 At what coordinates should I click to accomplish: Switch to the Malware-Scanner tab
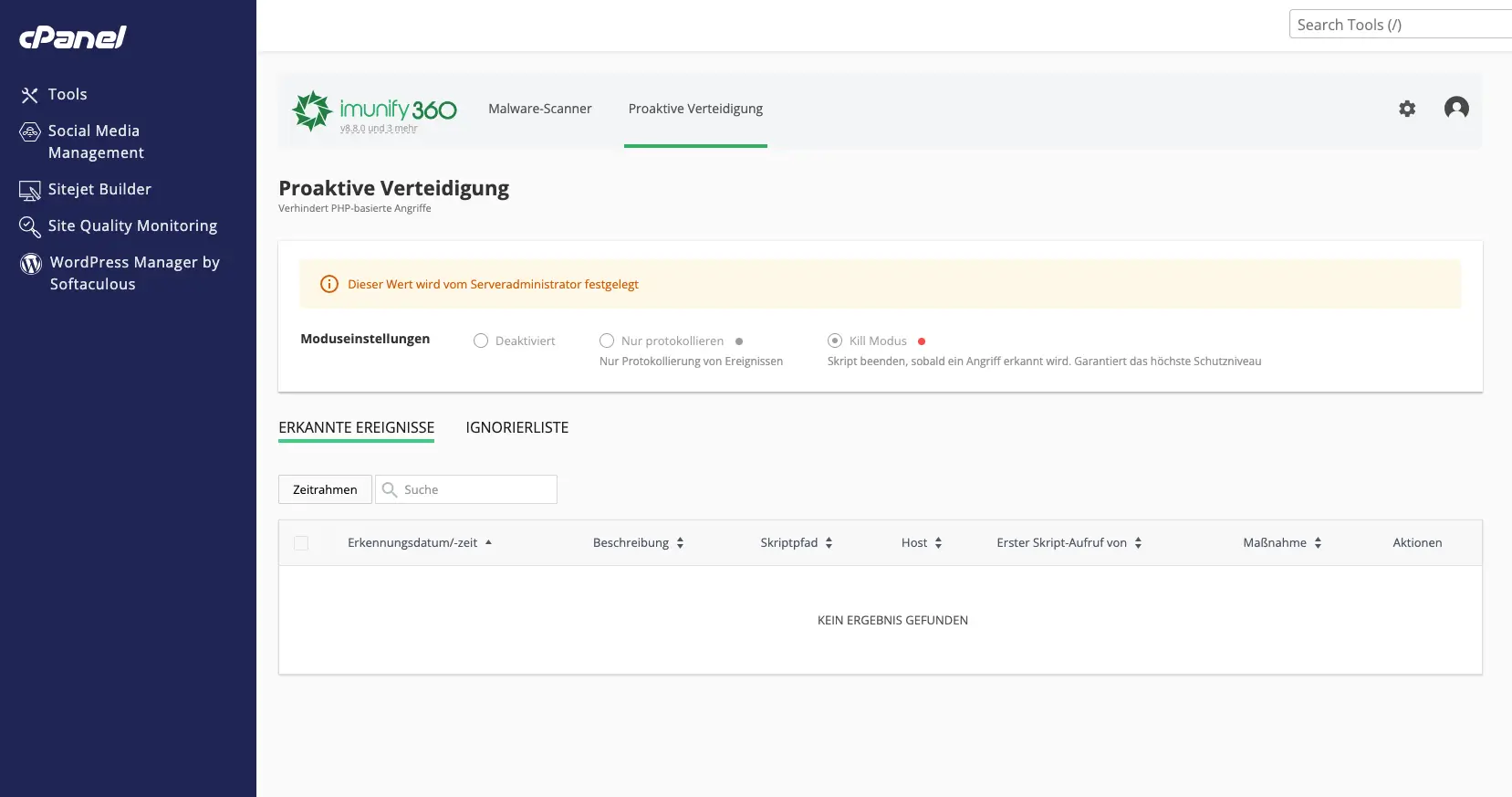540,109
